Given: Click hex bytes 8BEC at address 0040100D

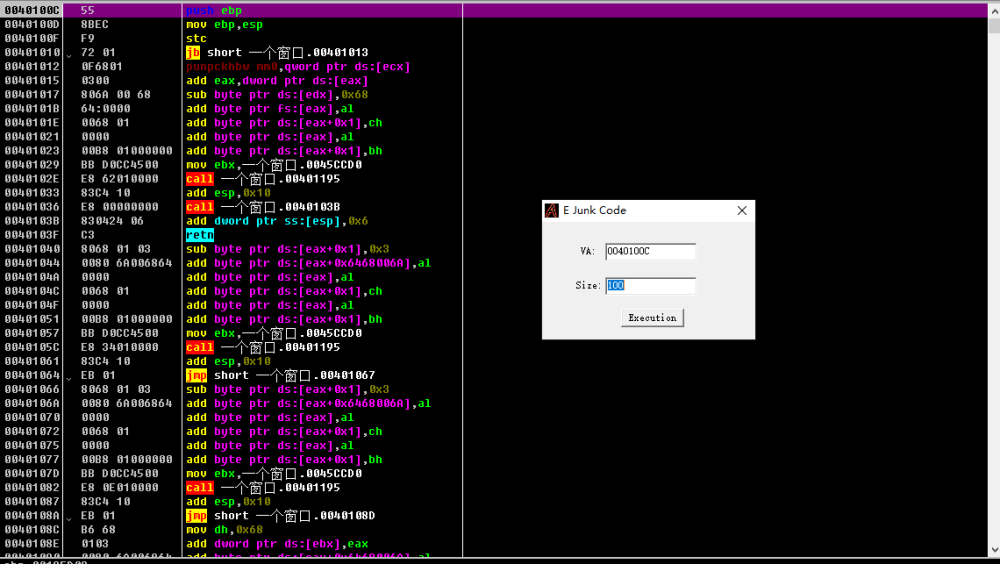Looking at the screenshot, I should click(x=94, y=24).
